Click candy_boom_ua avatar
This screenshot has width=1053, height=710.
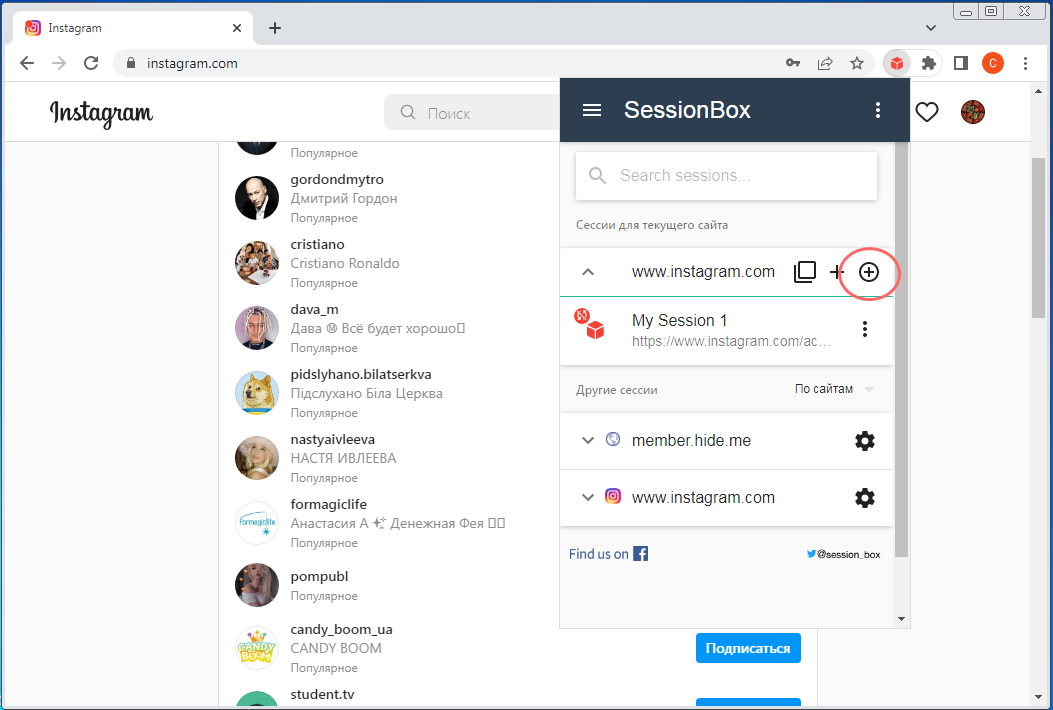[x=257, y=648]
